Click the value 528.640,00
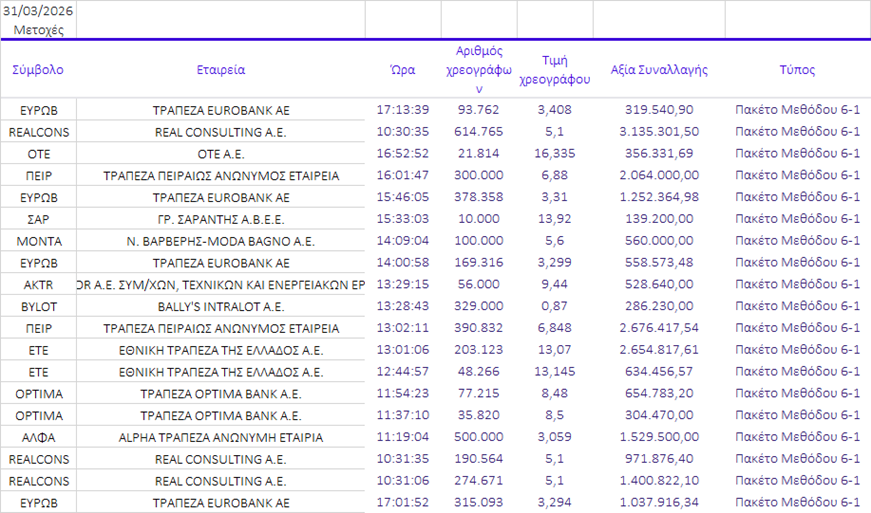 (659, 284)
